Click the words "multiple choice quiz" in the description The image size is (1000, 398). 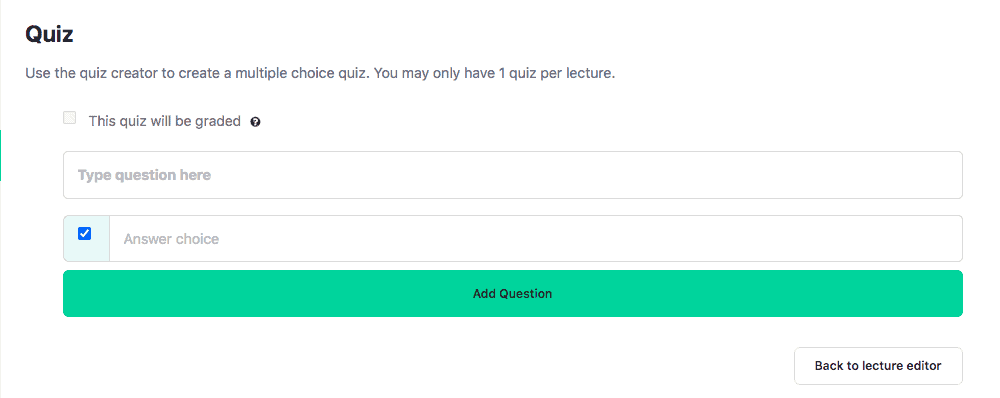pos(302,73)
